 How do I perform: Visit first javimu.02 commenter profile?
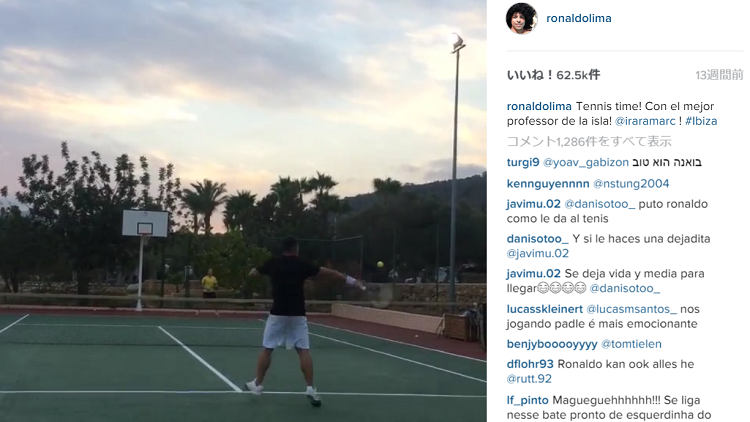(534, 204)
